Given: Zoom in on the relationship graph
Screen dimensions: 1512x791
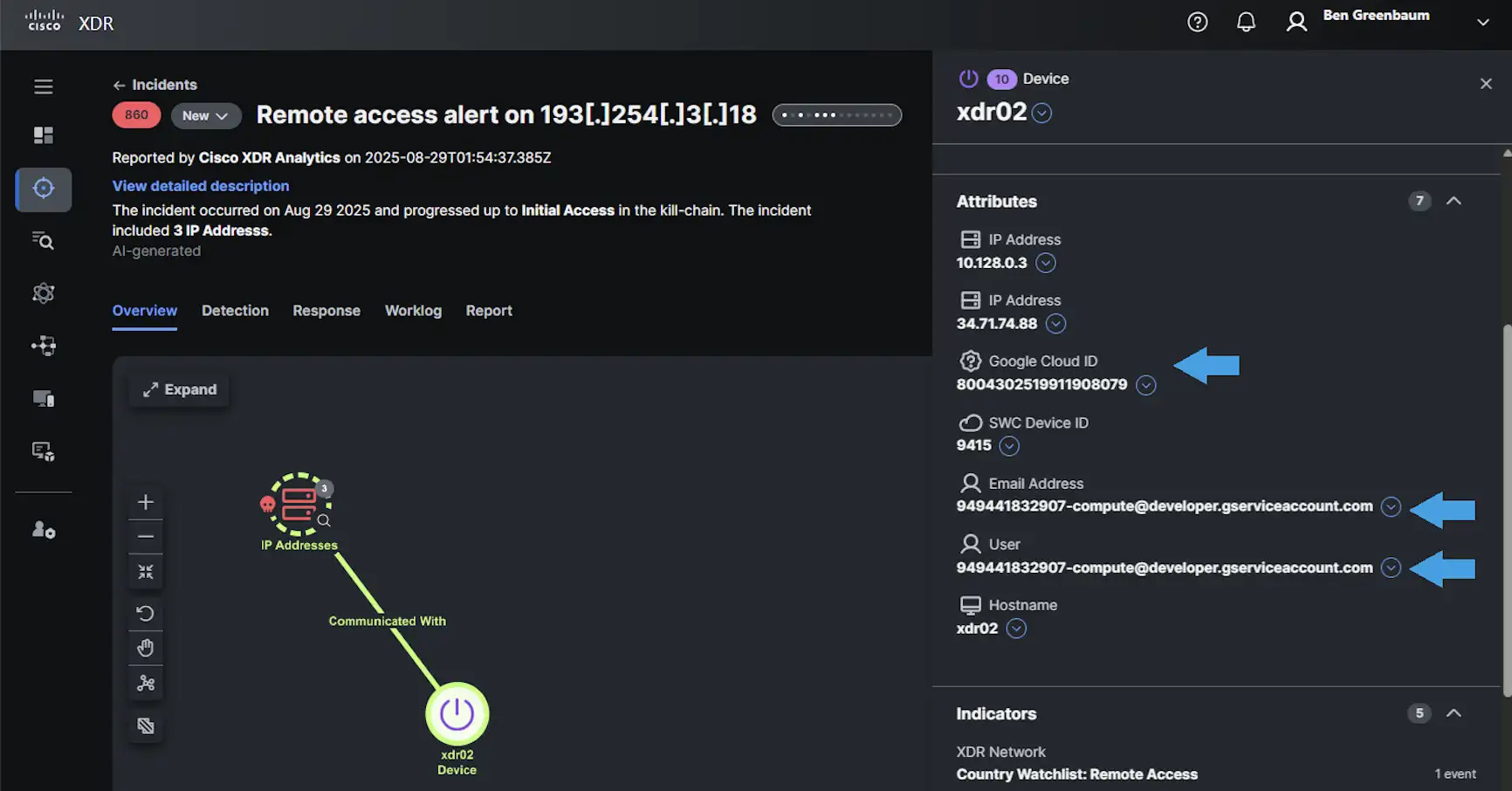Looking at the screenshot, I should [145, 501].
